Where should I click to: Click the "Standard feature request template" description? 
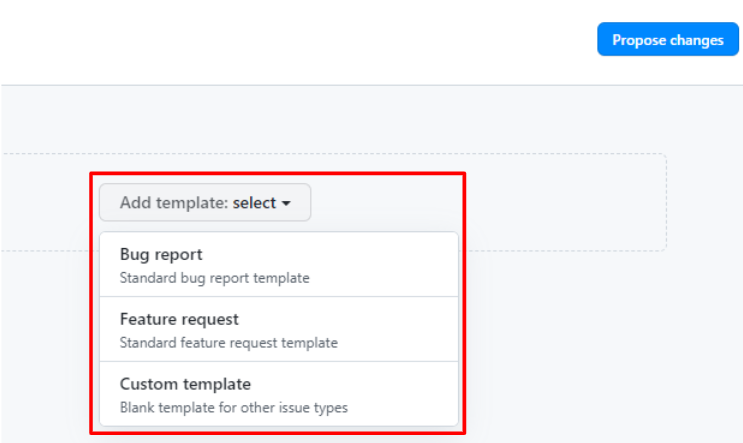pyautogui.click(x=228, y=342)
